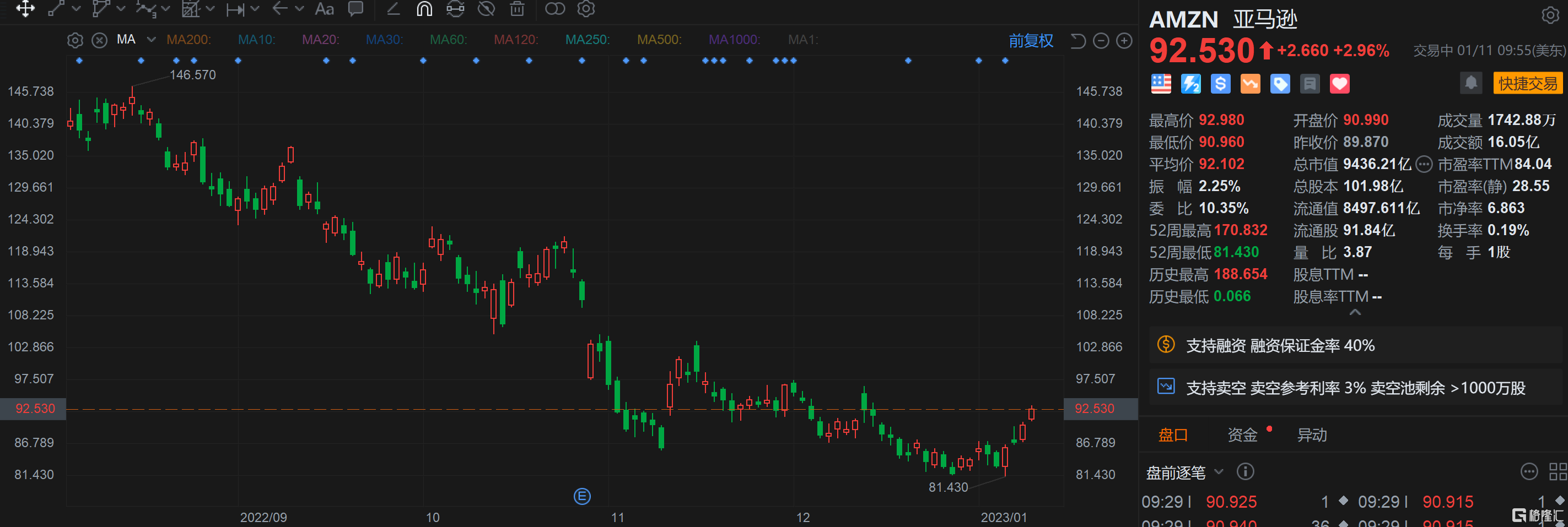This screenshot has width=1568, height=527.
Task: Open price alert bell icon
Action: coord(1470,83)
